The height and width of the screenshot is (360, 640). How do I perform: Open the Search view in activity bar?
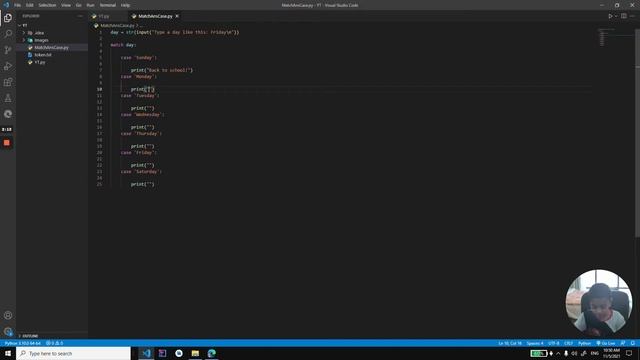[8, 34]
